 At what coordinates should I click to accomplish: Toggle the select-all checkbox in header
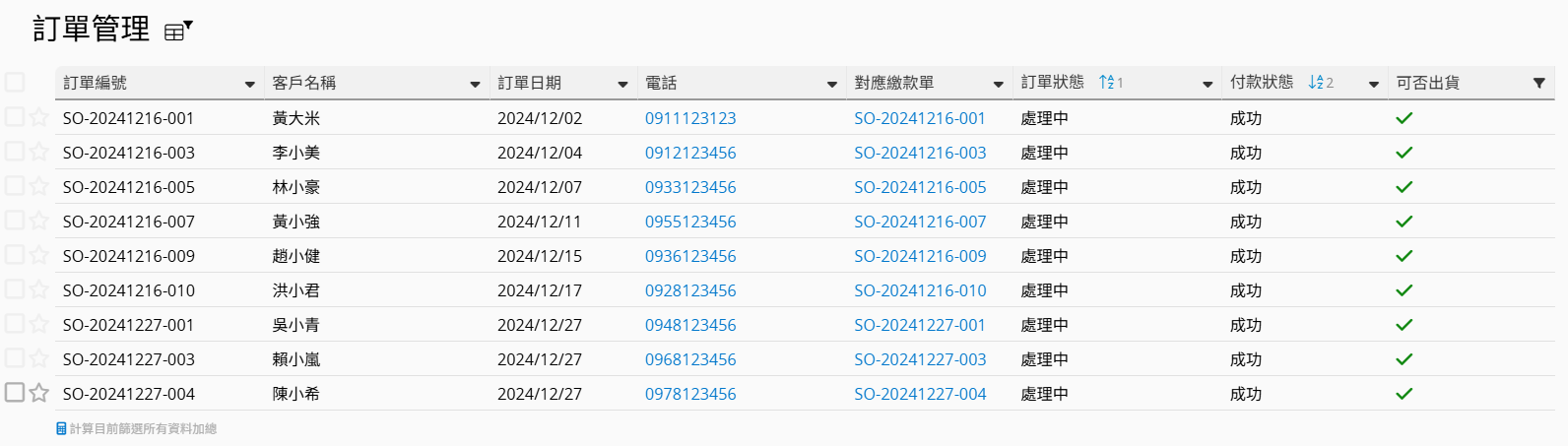(x=15, y=83)
